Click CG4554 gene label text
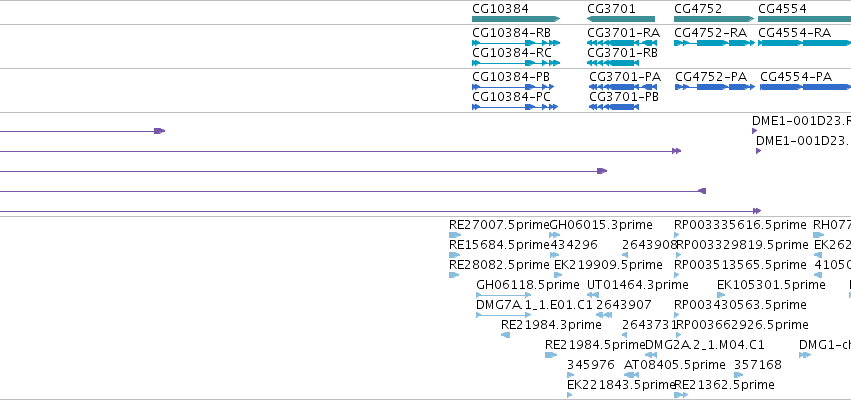 (x=782, y=8)
